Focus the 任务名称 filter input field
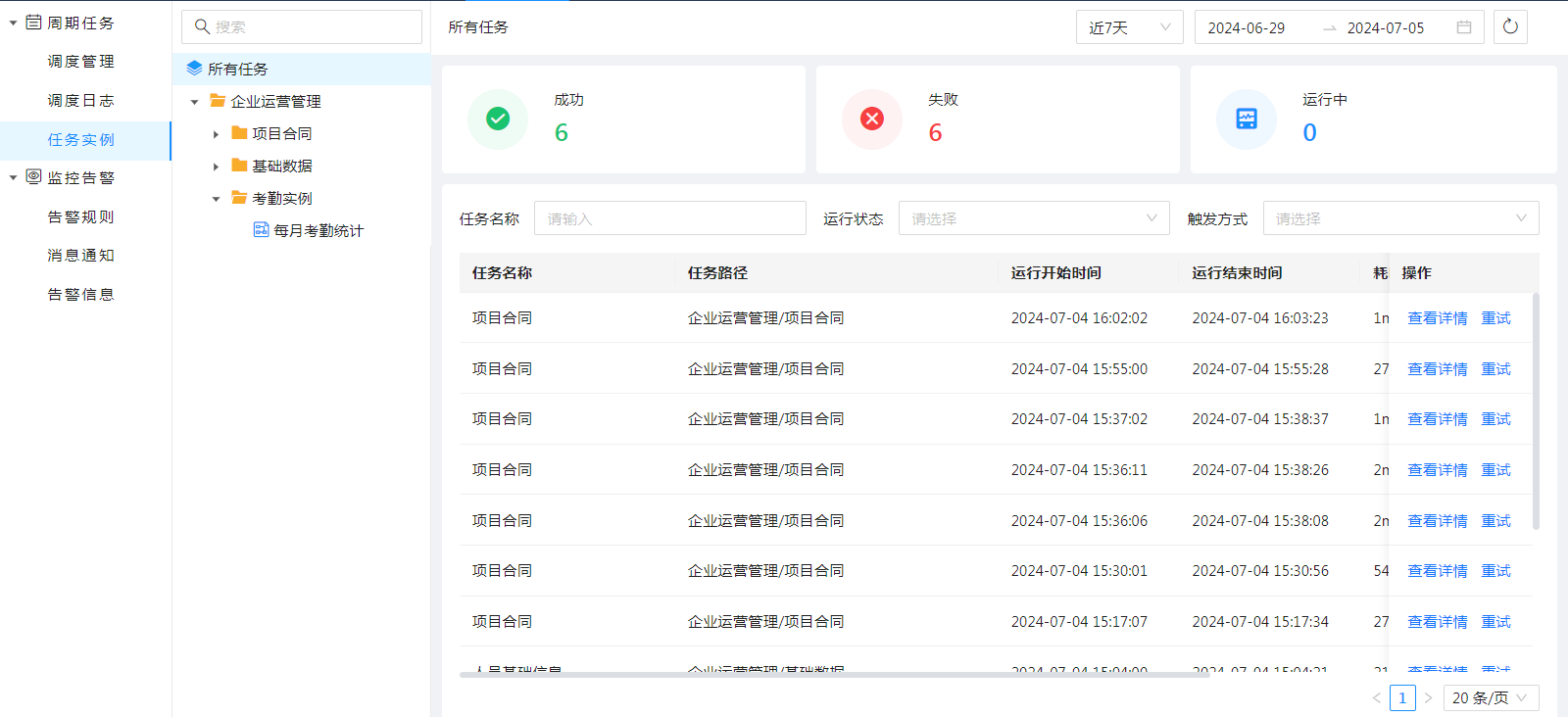The image size is (1568, 717). (669, 218)
